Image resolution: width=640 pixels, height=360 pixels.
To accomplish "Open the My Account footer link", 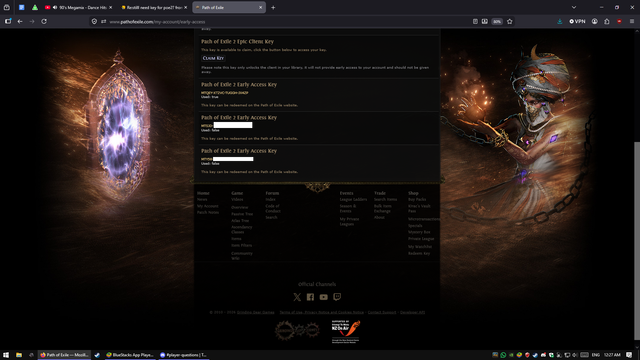I will (208, 206).
